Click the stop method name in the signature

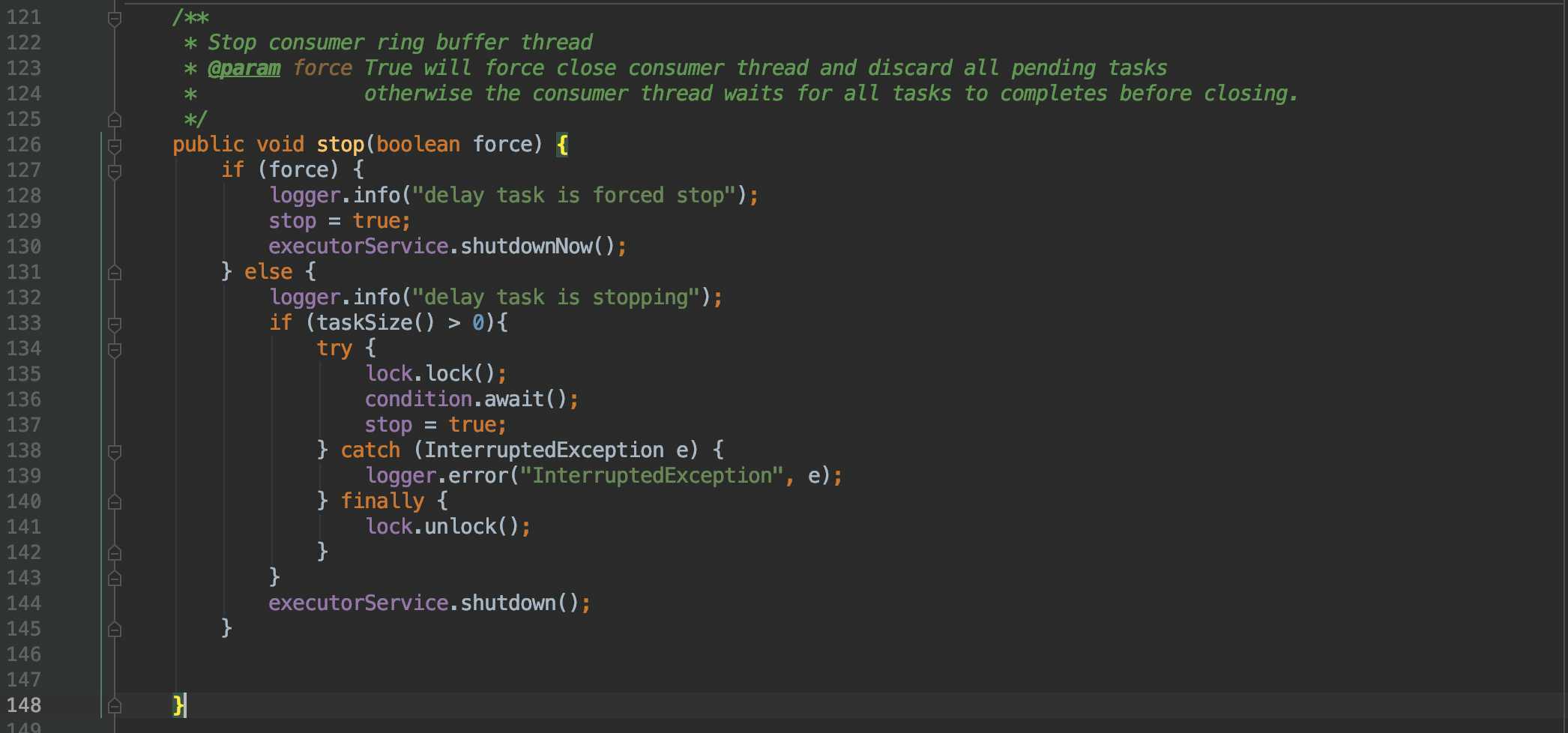(x=340, y=145)
